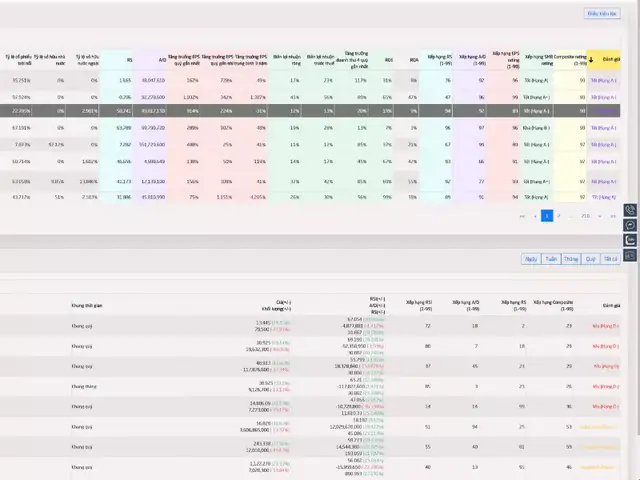Go to the previous page arrow

point(534,215)
